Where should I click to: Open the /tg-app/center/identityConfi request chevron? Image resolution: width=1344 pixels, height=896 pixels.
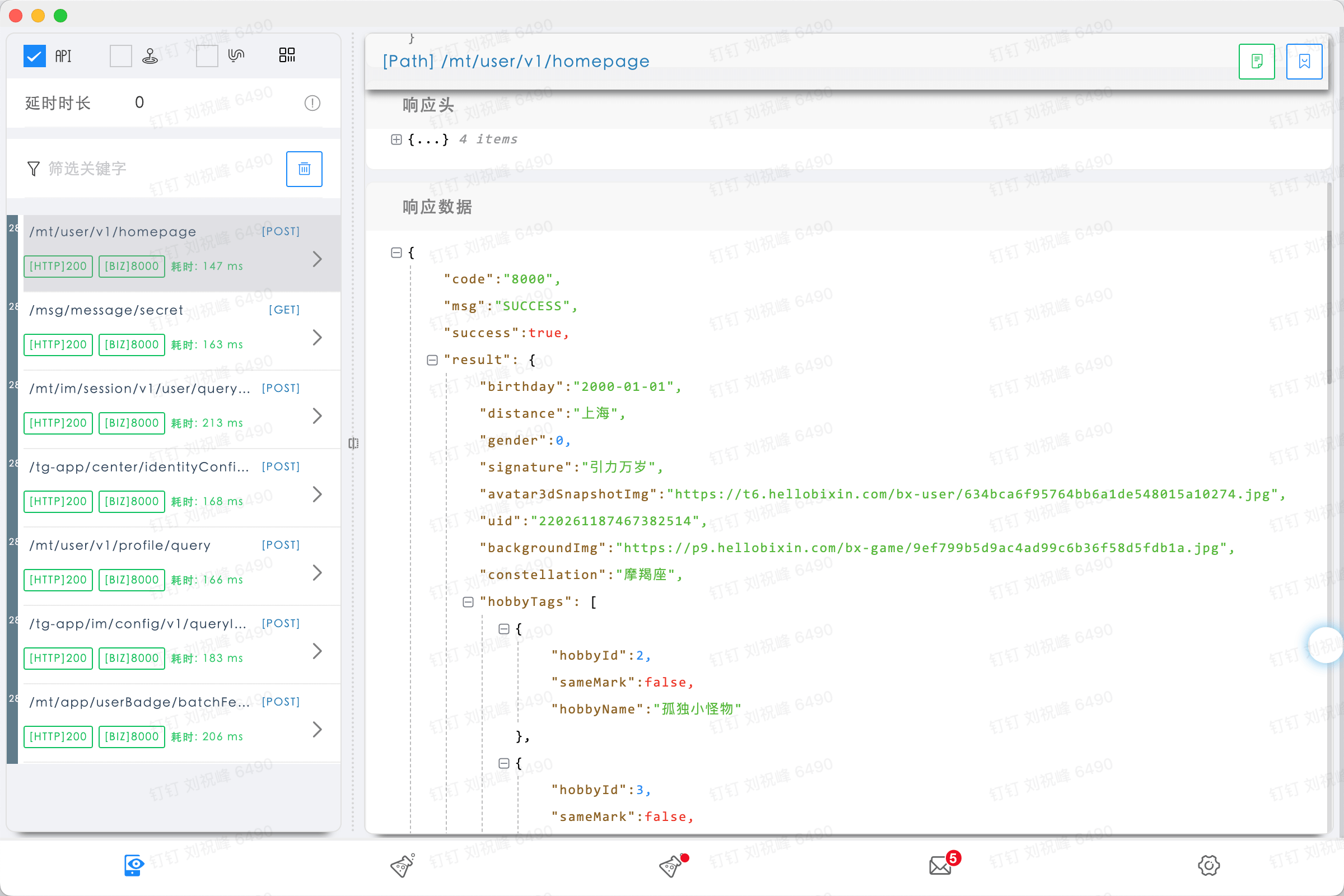click(318, 494)
